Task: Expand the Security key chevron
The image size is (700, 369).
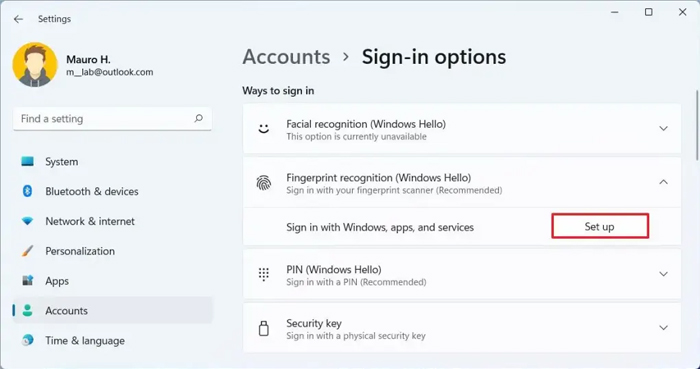Action: [x=663, y=328]
